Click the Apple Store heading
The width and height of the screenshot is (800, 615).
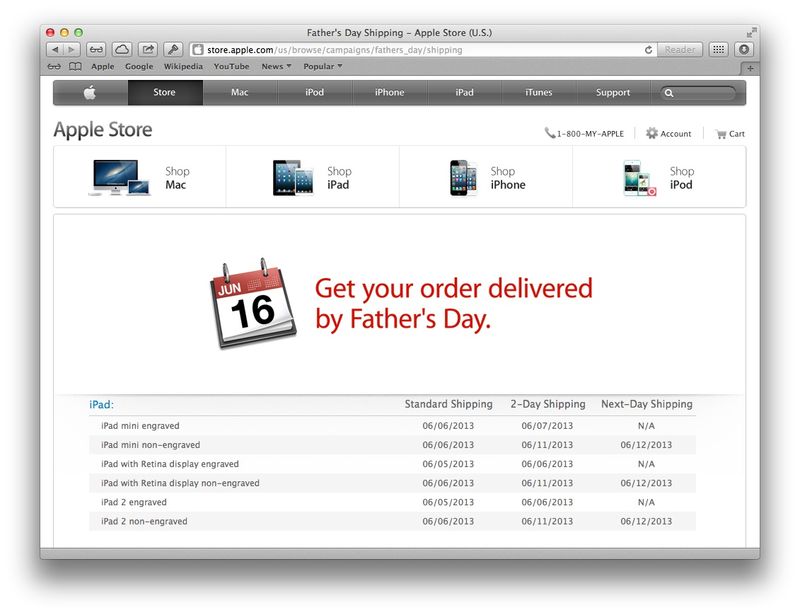103,130
